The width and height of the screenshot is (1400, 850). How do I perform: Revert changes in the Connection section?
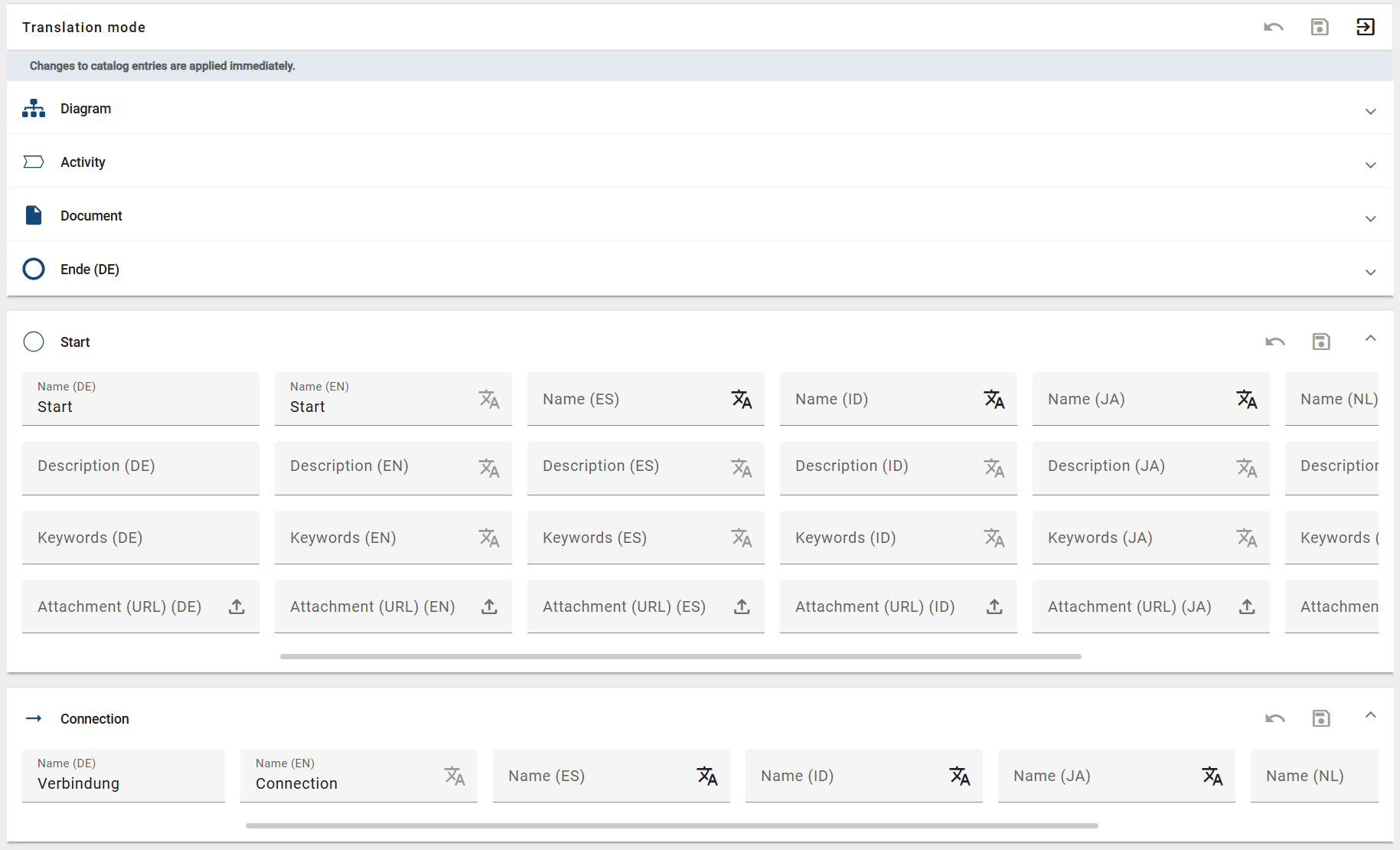tap(1274, 718)
